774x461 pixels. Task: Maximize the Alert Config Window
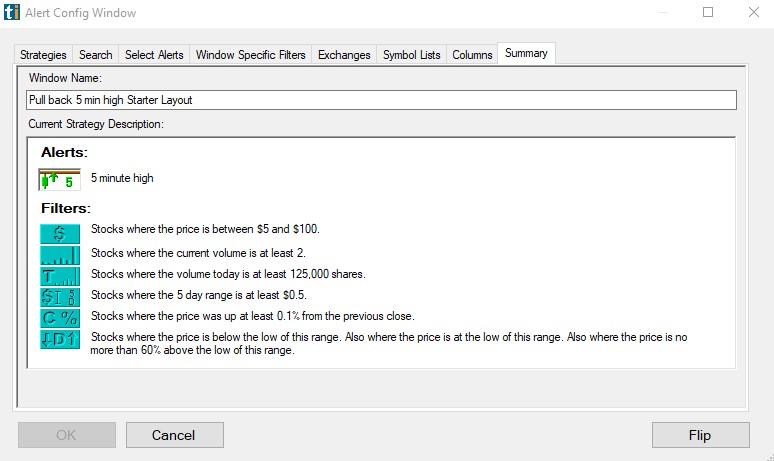pyautogui.click(x=708, y=13)
